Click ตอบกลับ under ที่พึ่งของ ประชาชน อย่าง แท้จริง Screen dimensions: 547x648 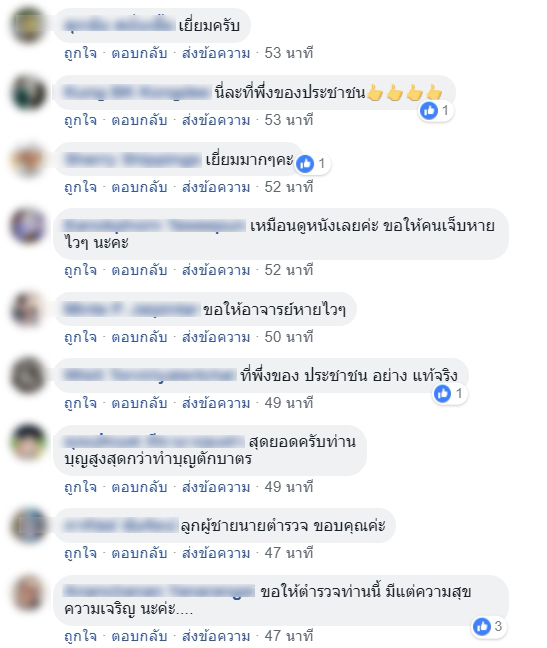pyautogui.click(x=139, y=403)
